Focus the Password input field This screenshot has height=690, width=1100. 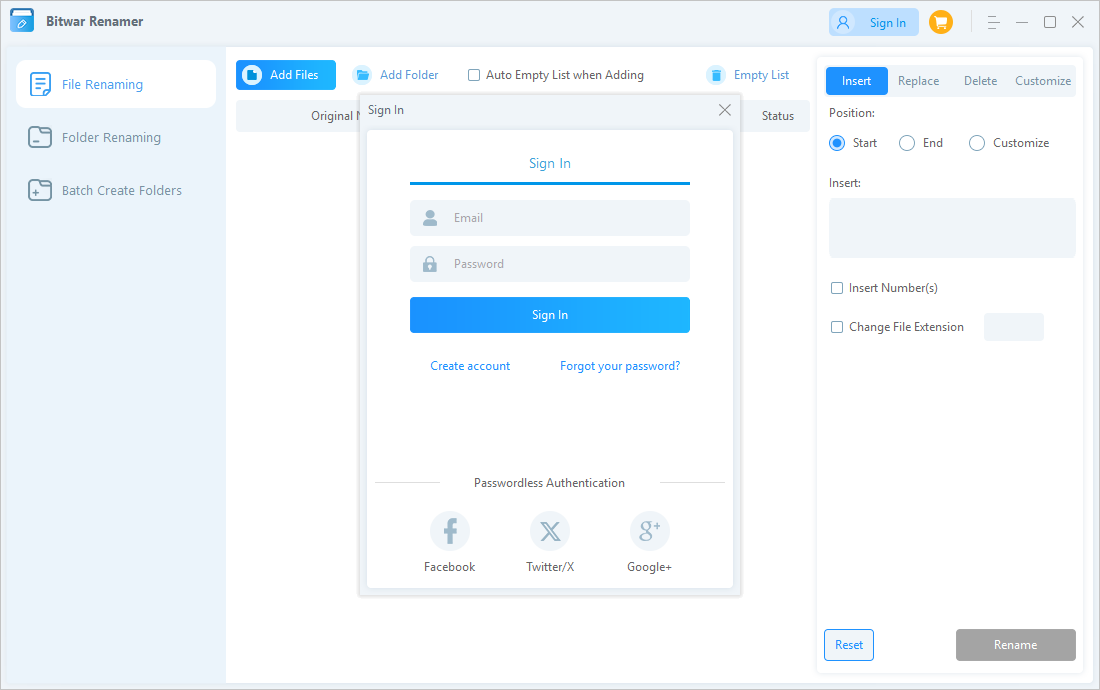550,264
